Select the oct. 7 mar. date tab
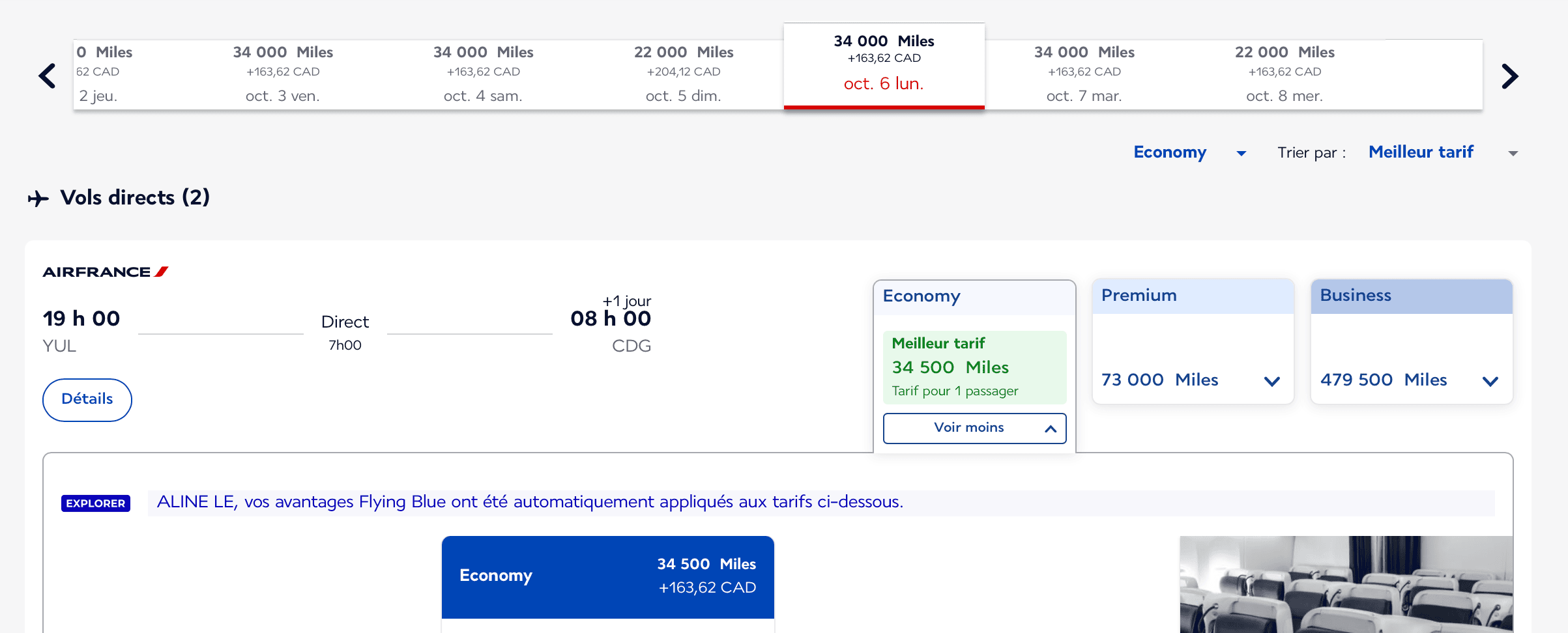The width and height of the screenshot is (1568, 633). pyautogui.click(x=1084, y=74)
